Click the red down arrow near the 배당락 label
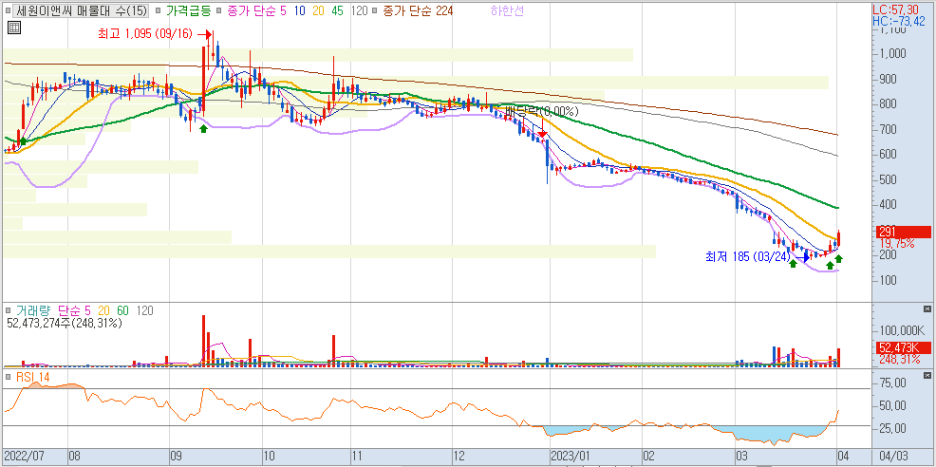This screenshot has height=467, width=936. (542, 131)
